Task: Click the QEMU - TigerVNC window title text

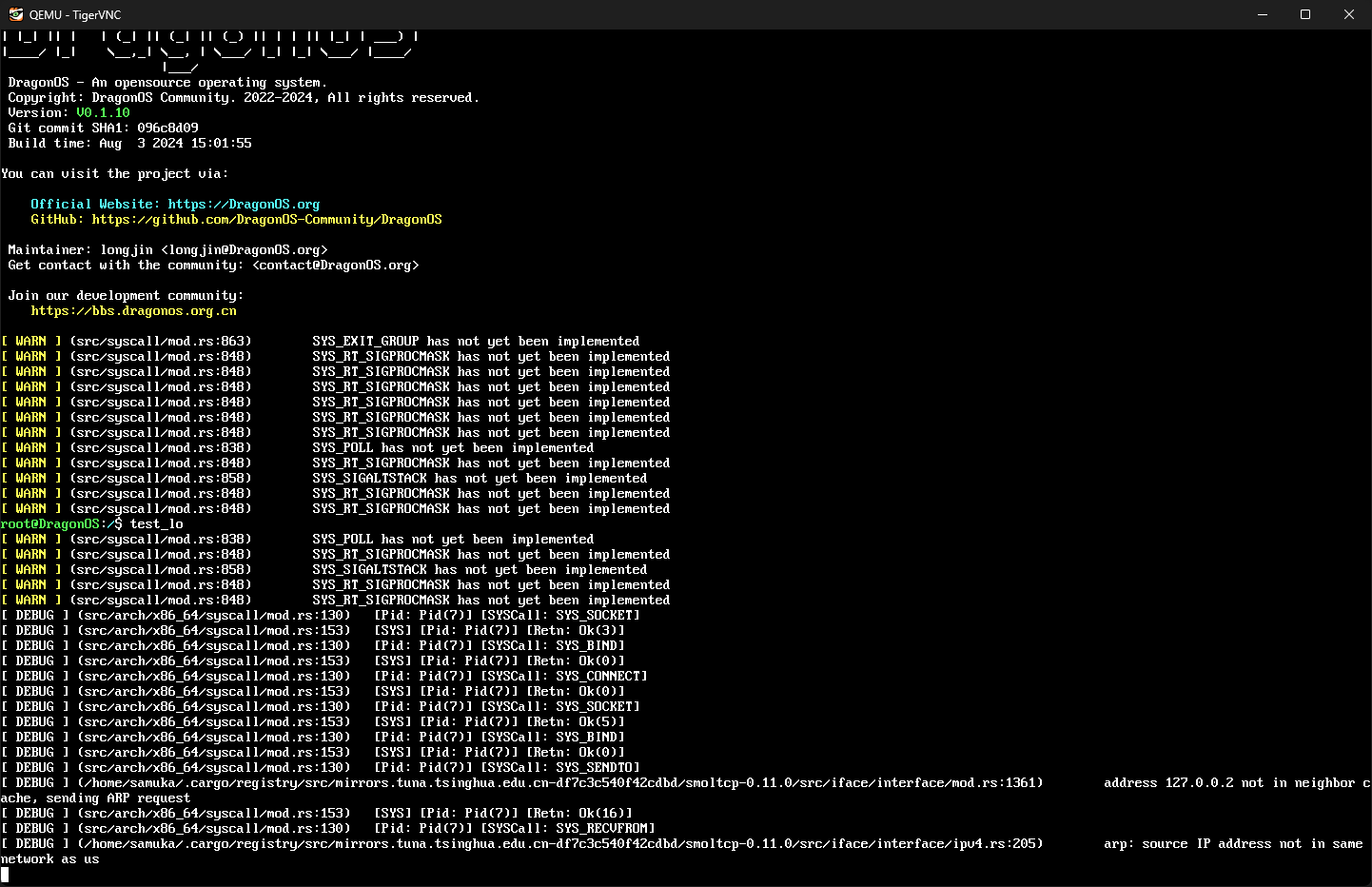Action: tap(75, 14)
